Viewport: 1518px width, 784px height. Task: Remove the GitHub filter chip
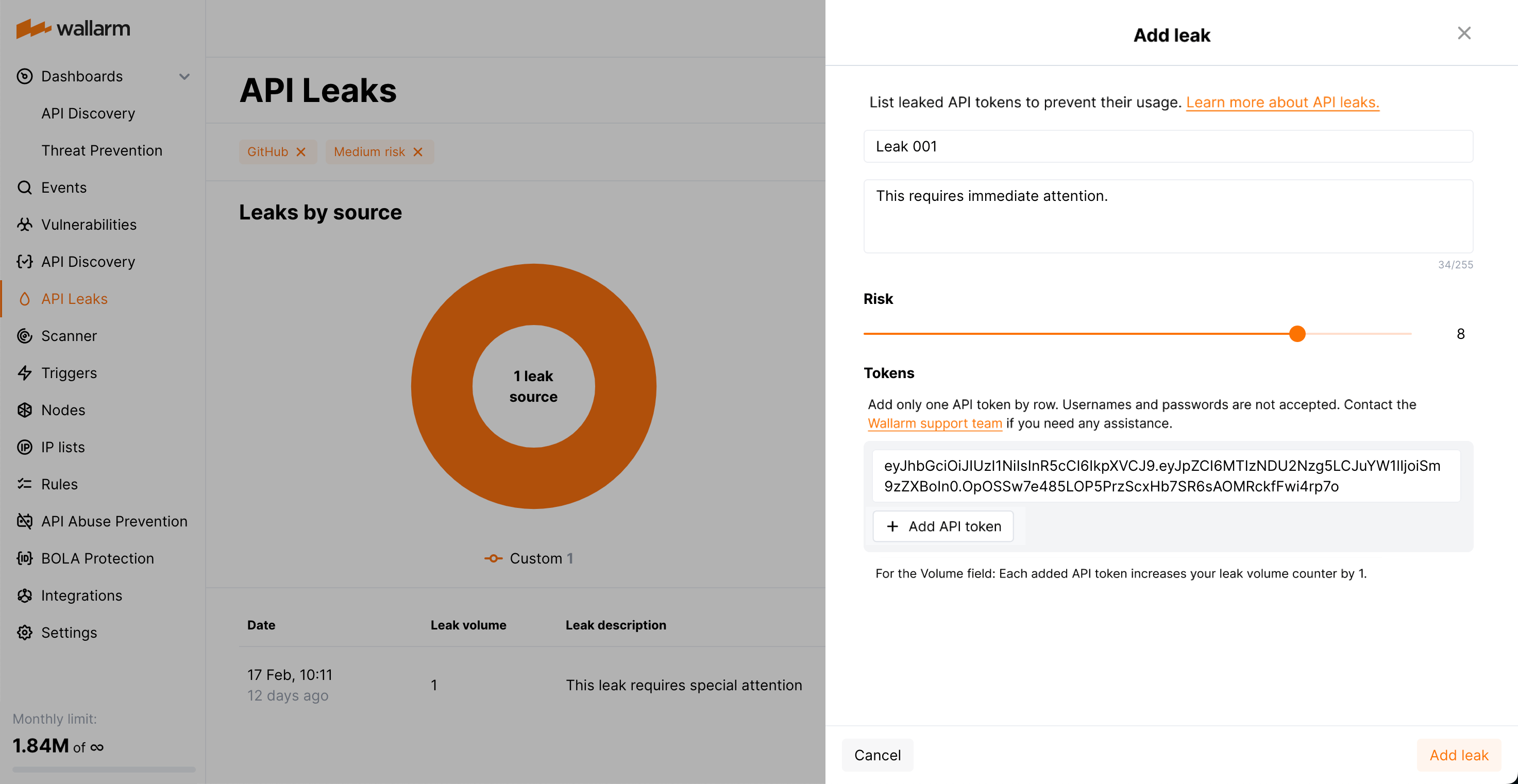[x=302, y=151]
